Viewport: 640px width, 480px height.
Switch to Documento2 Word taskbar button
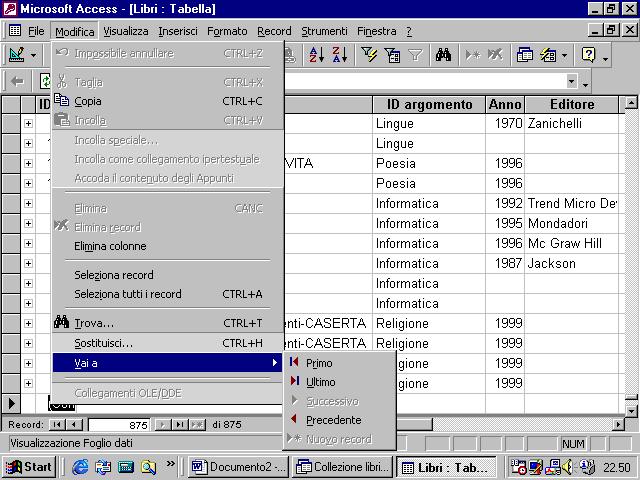(238, 467)
